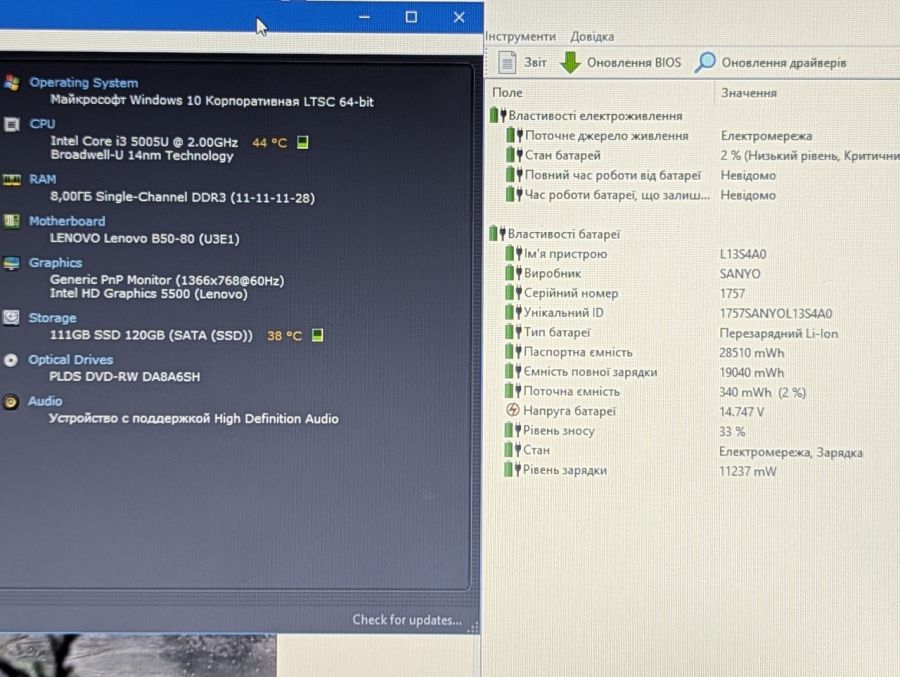Click the value 28510 mWh
This screenshot has height=677, width=900.
click(751, 353)
